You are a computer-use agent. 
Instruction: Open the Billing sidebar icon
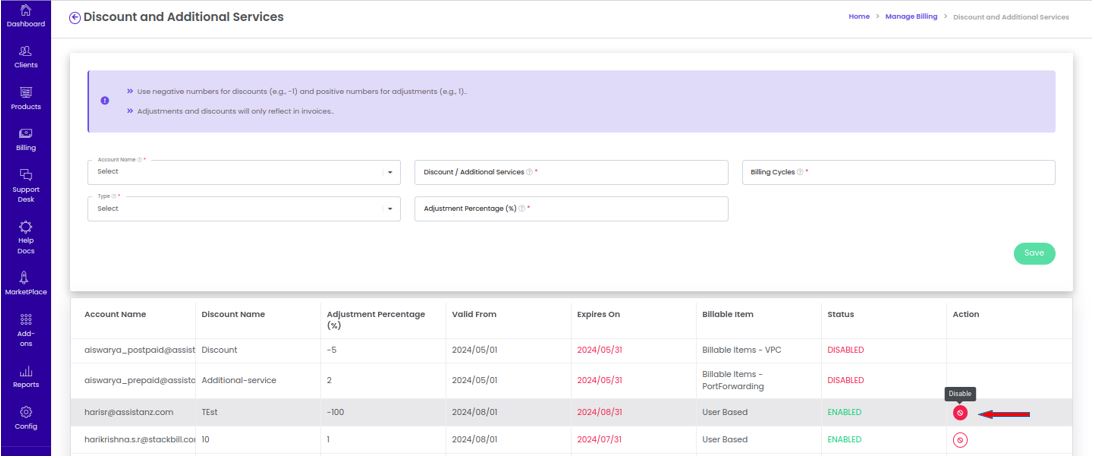(25, 133)
